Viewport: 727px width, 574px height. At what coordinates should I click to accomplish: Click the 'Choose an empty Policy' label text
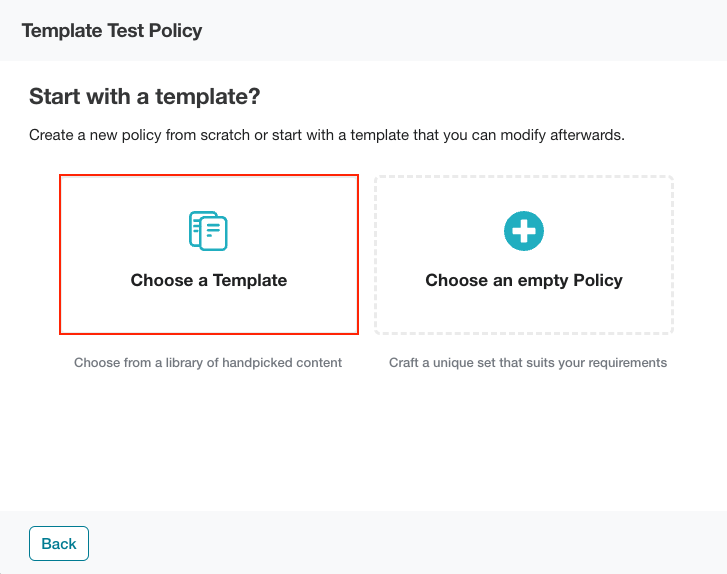pyautogui.click(x=524, y=281)
